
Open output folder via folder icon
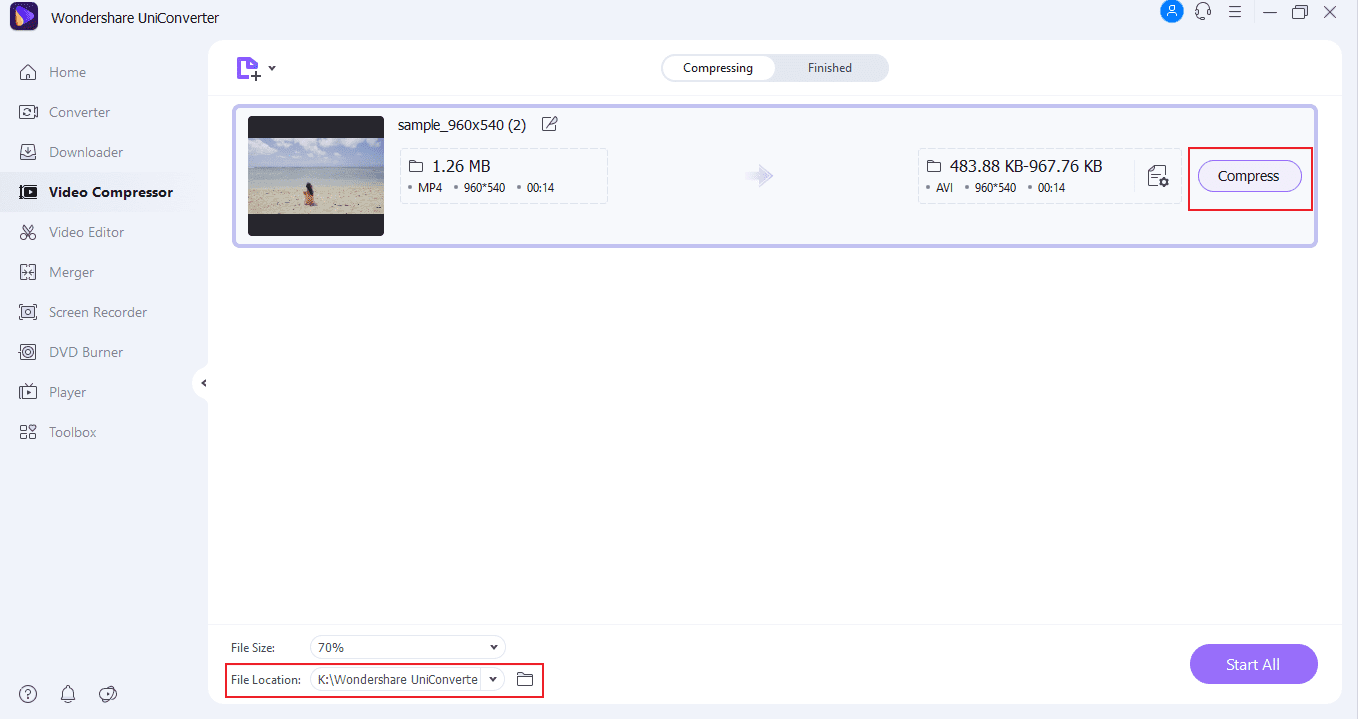[x=525, y=680]
